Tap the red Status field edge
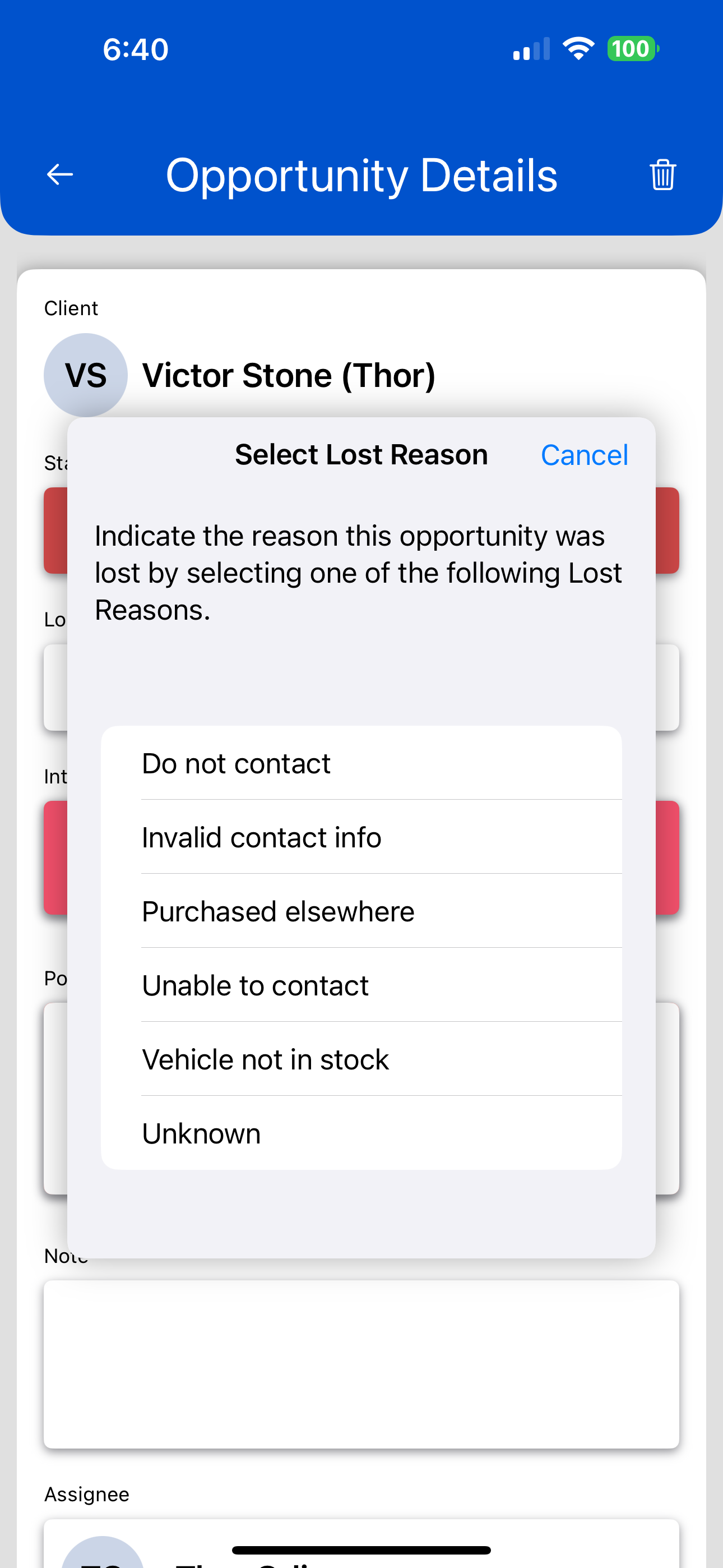Image resolution: width=723 pixels, height=1568 pixels. (x=667, y=530)
